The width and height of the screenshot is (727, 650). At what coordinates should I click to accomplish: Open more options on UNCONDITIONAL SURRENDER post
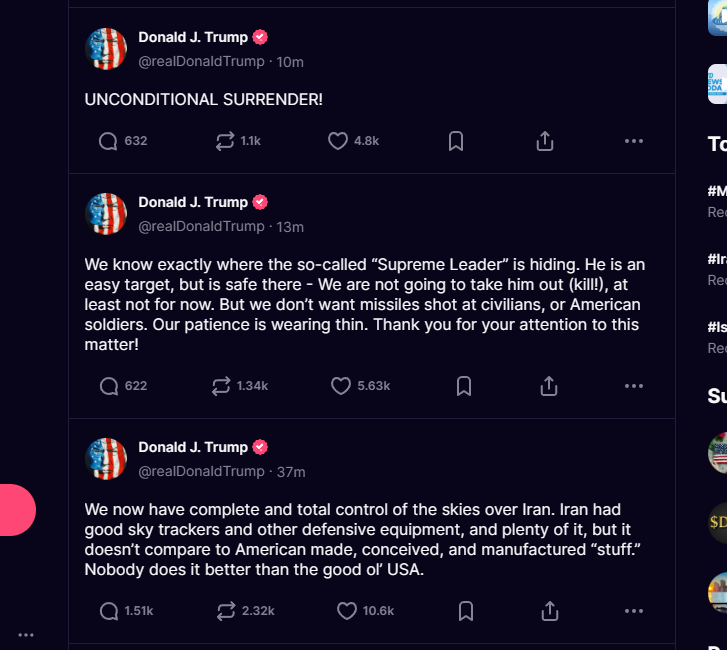point(634,141)
